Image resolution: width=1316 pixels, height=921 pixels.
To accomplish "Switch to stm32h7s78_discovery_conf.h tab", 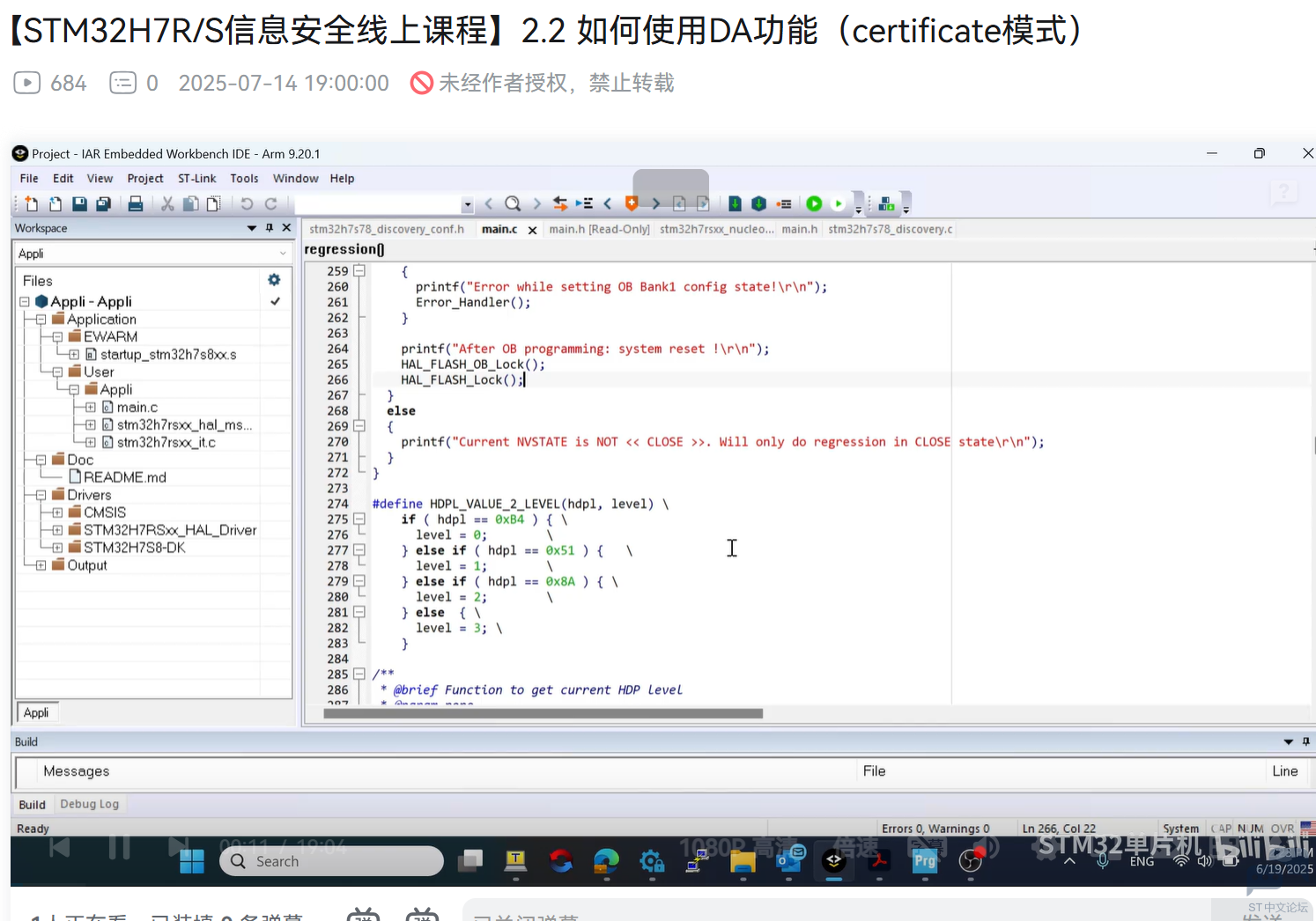I will pos(387,229).
